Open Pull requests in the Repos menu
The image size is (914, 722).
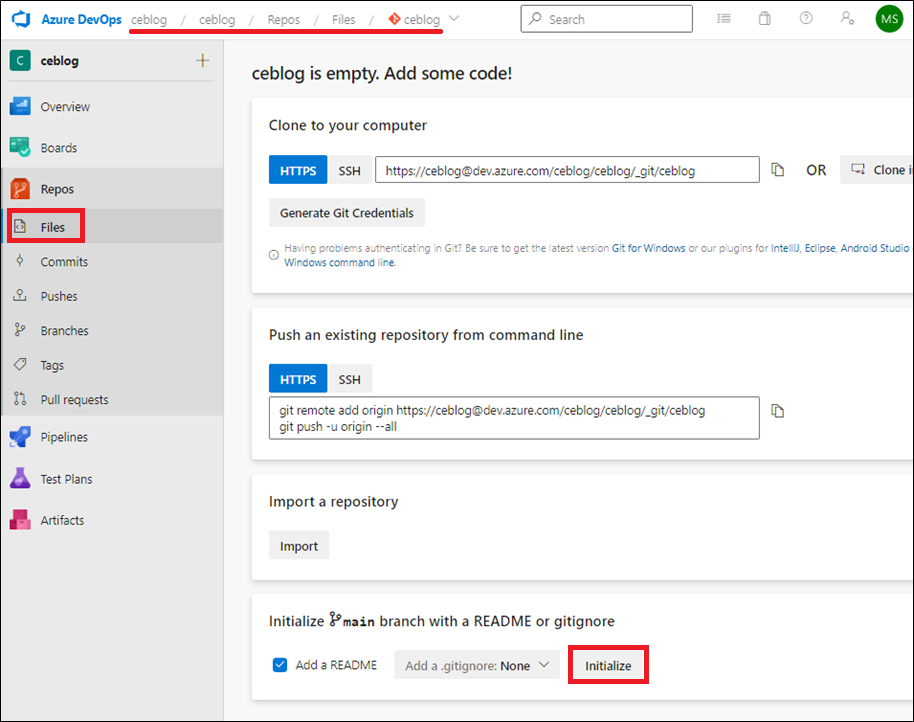(x=75, y=400)
